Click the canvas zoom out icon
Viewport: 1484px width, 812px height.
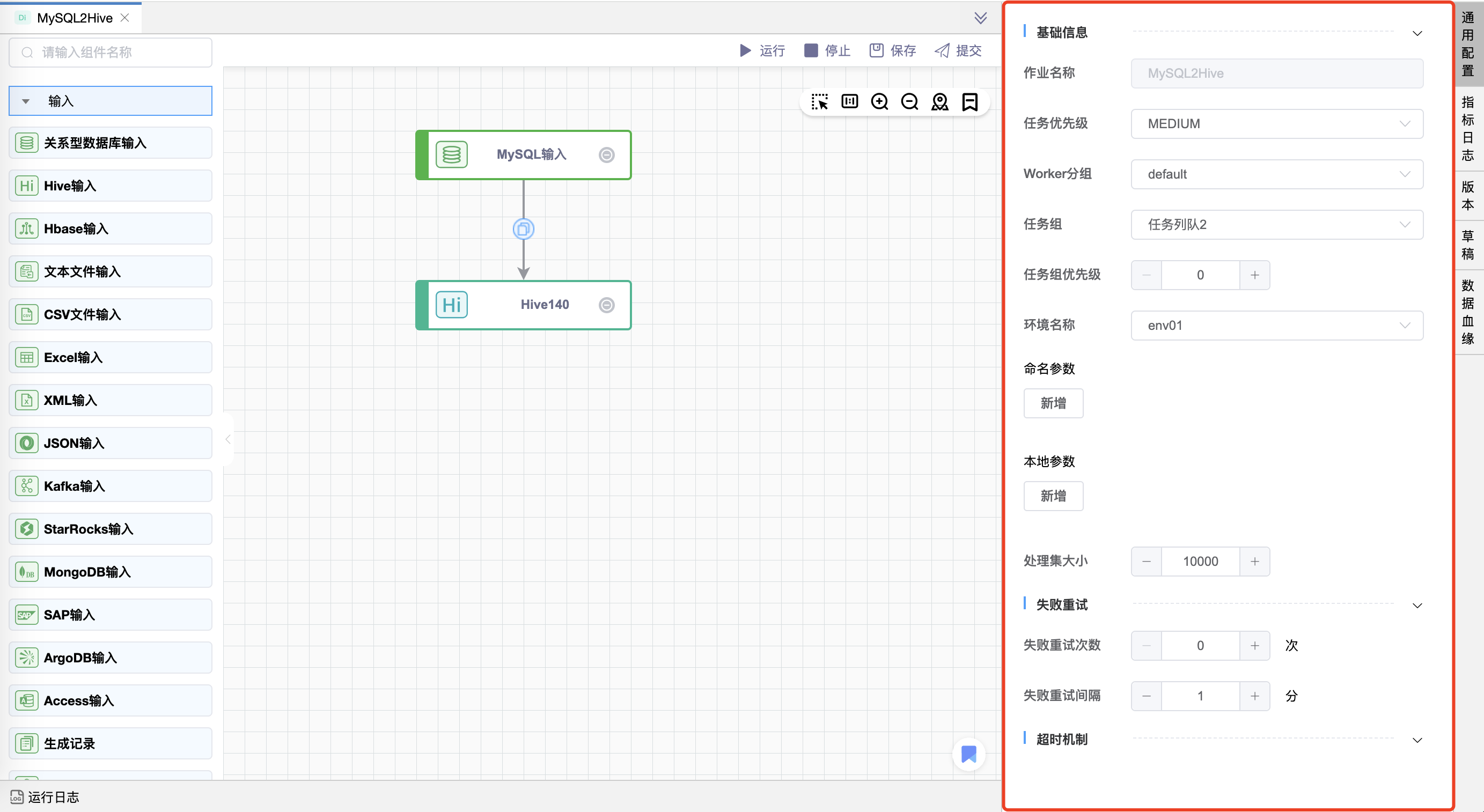click(909, 102)
